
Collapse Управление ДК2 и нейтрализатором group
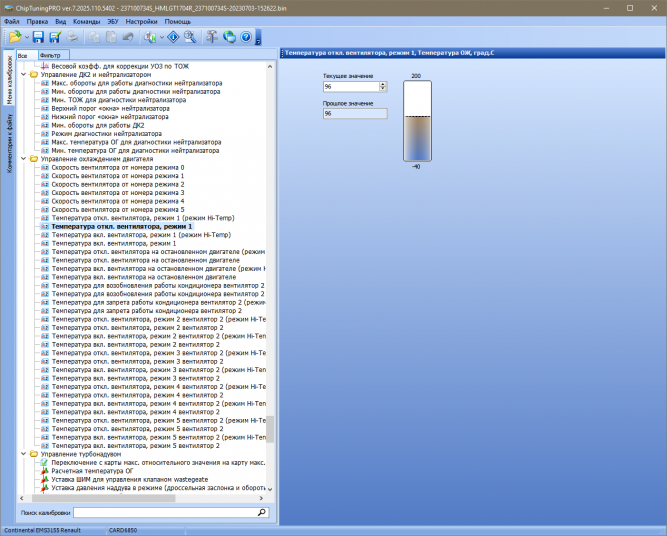pos(24,74)
